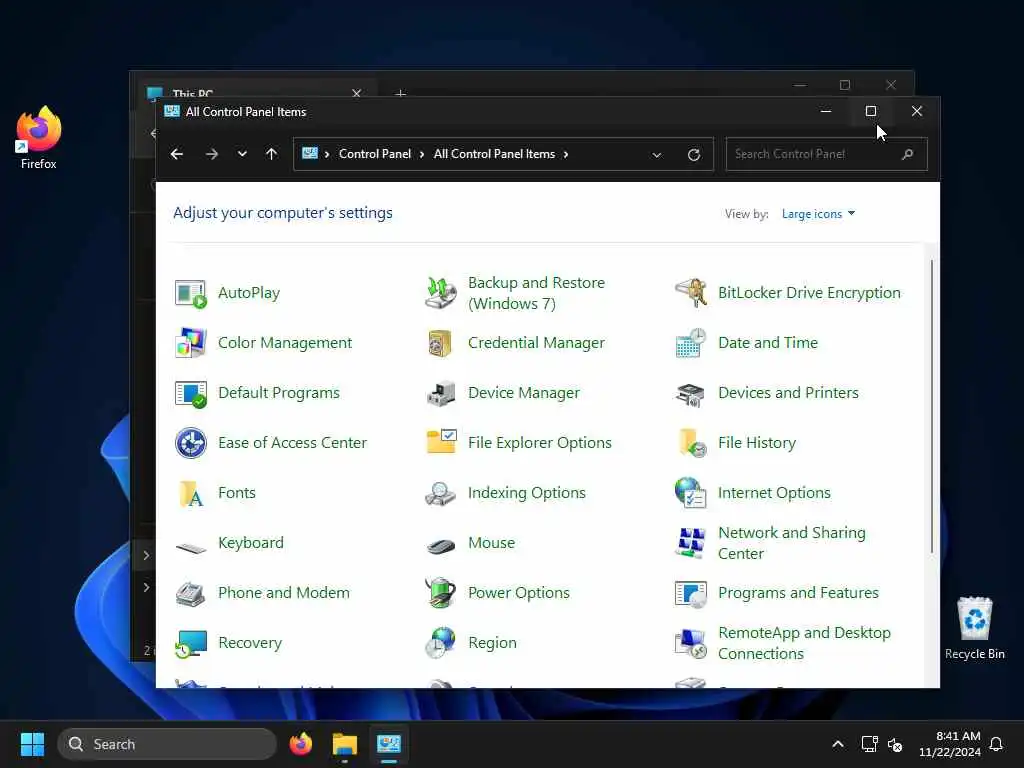Click the Region globe icon
The height and width of the screenshot is (768, 1024).
click(x=441, y=643)
